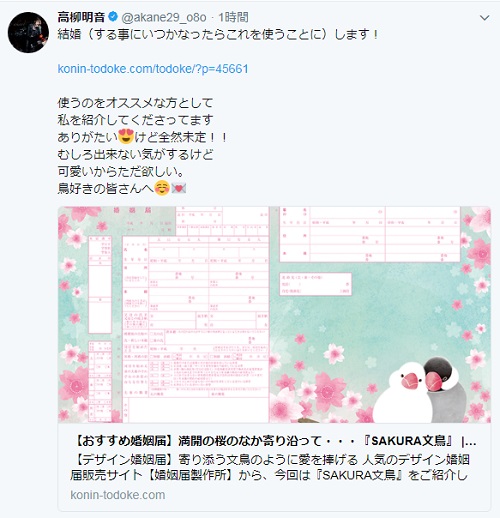
Task: Click the tweet's first line 結婚…します！
Action: click(218, 34)
